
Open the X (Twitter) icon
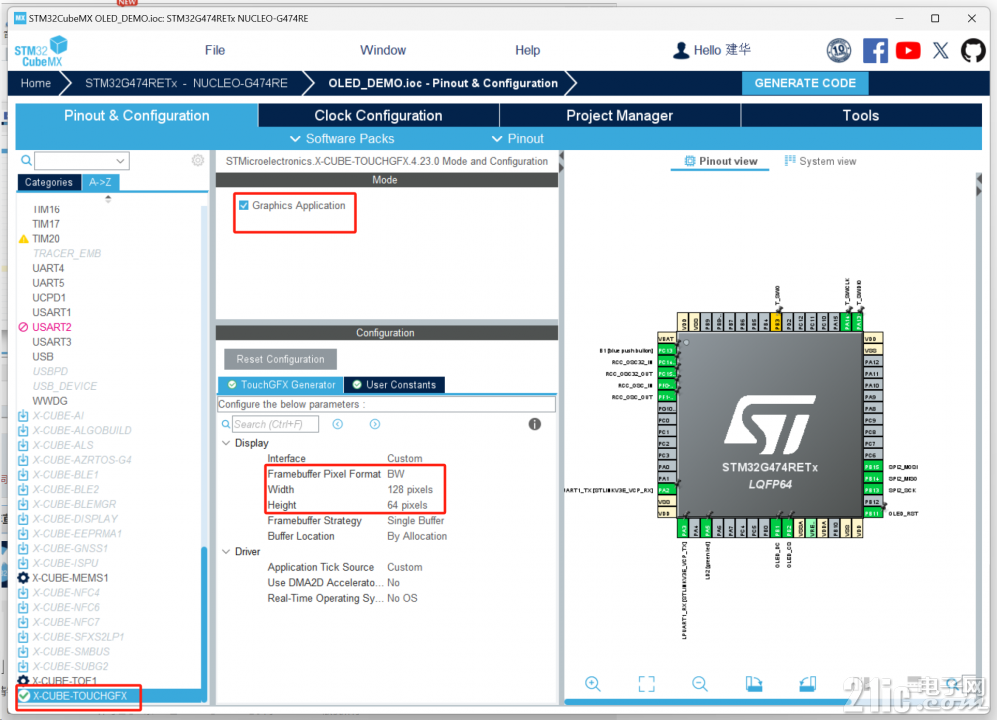(940, 50)
